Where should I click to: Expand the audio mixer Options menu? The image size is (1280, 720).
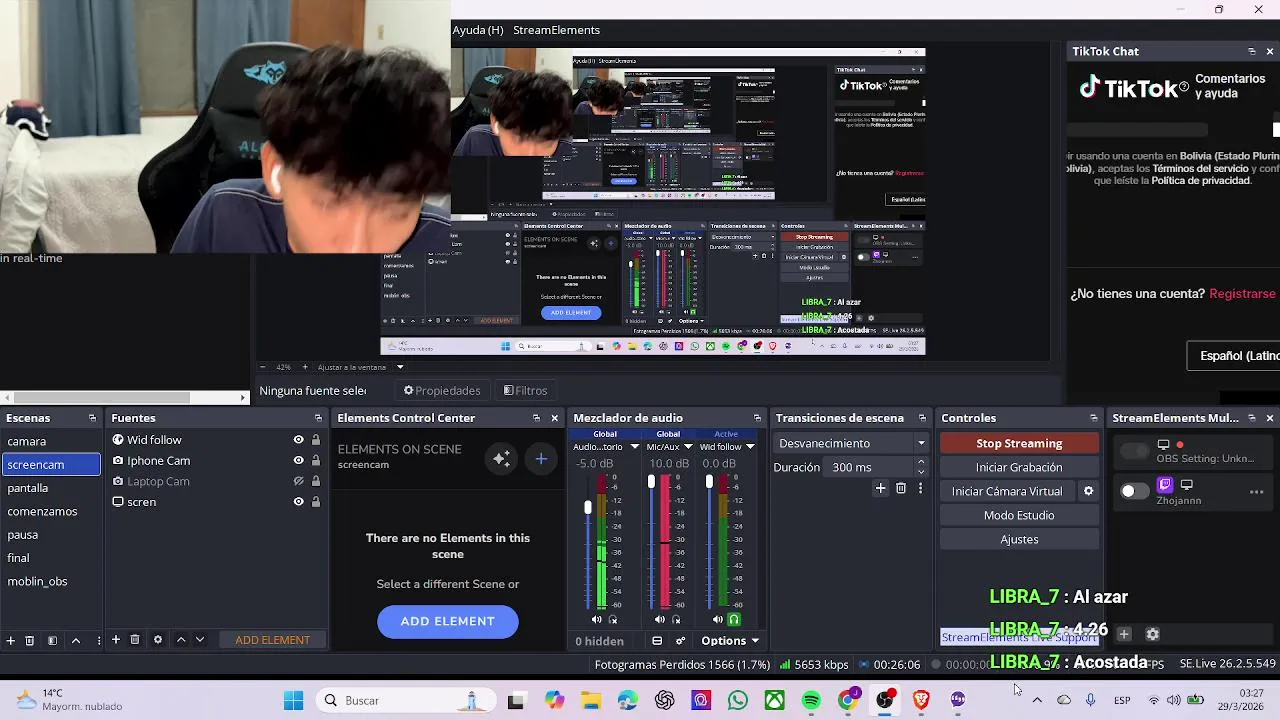click(x=730, y=641)
